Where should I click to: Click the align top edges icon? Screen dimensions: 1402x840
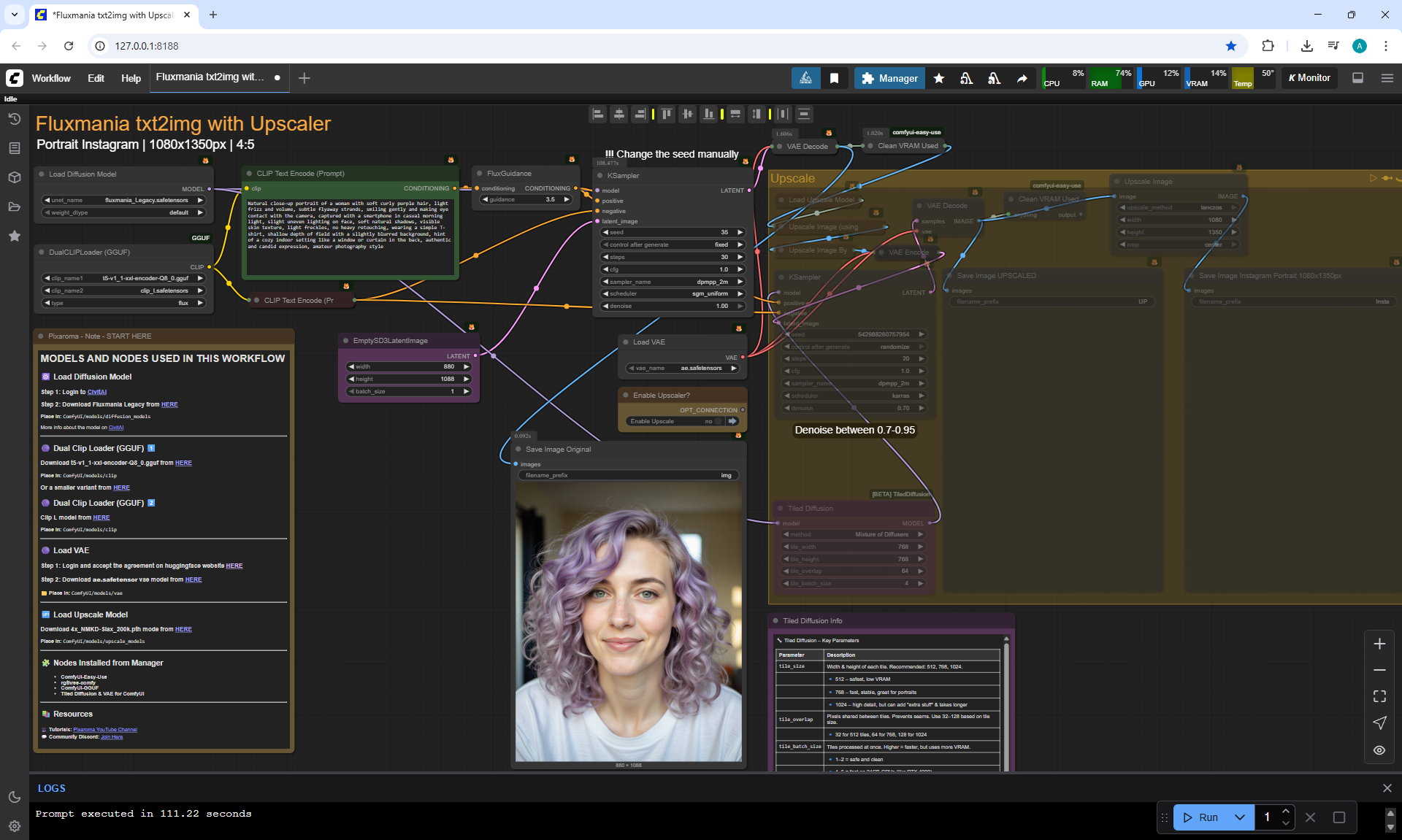666,114
